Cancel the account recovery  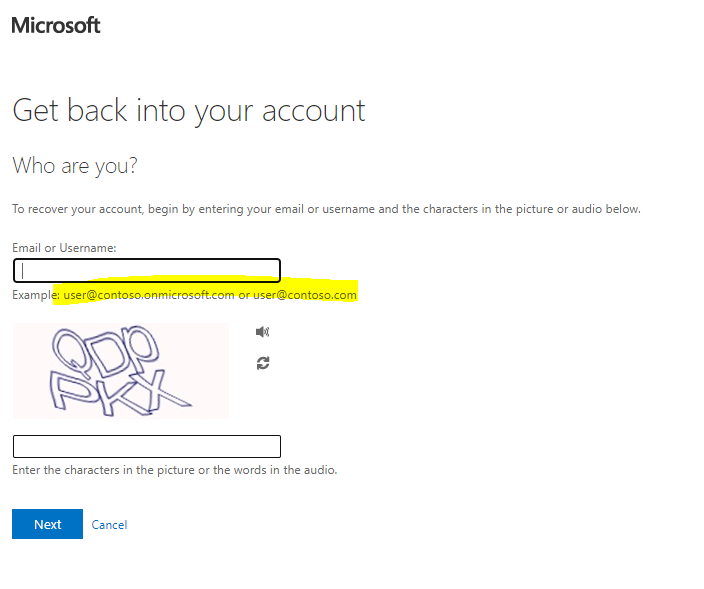coord(109,524)
